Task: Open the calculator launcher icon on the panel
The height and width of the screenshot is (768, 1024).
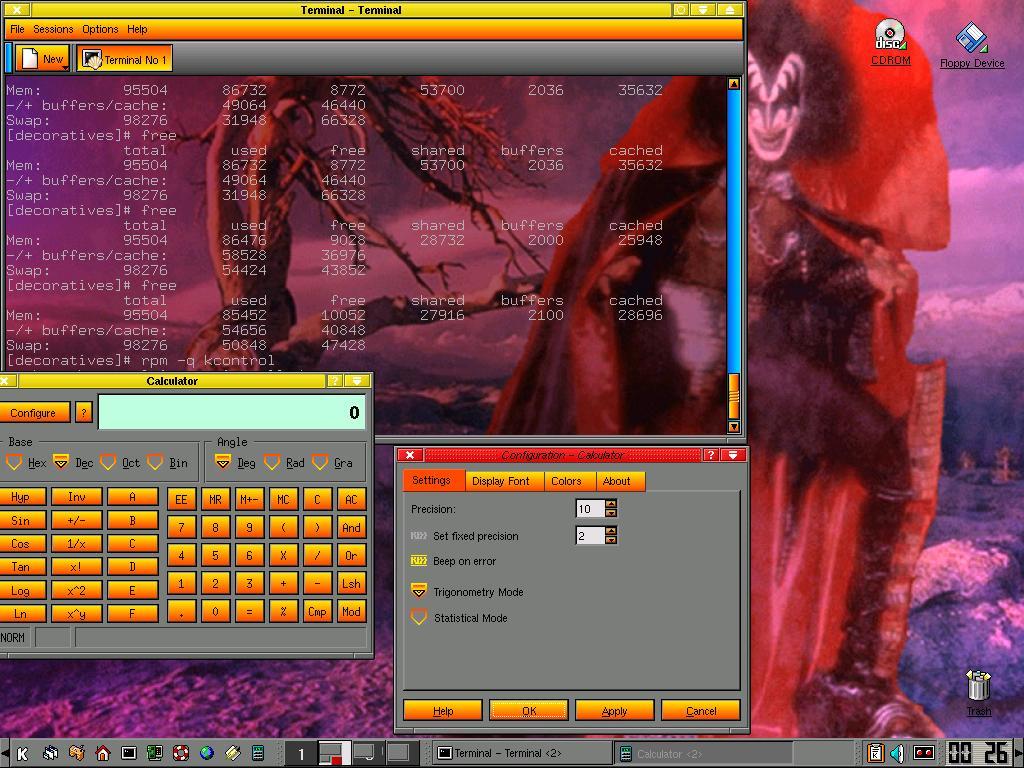Action: click(259, 754)
